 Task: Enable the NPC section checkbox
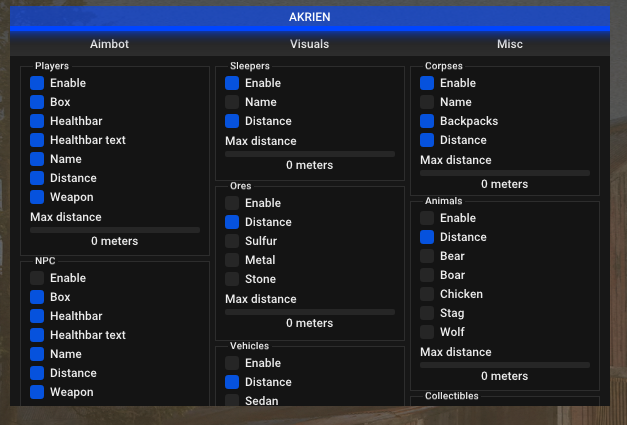[x=37, y=278]
